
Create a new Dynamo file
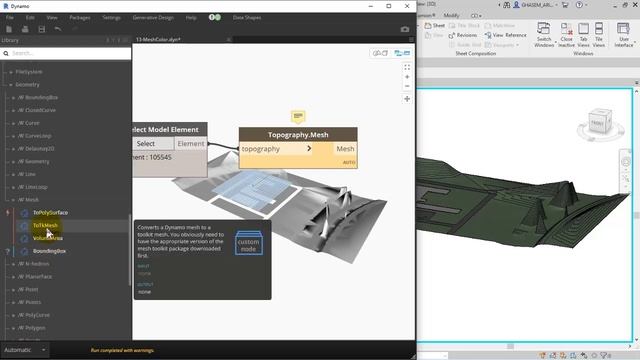(9, 29)
